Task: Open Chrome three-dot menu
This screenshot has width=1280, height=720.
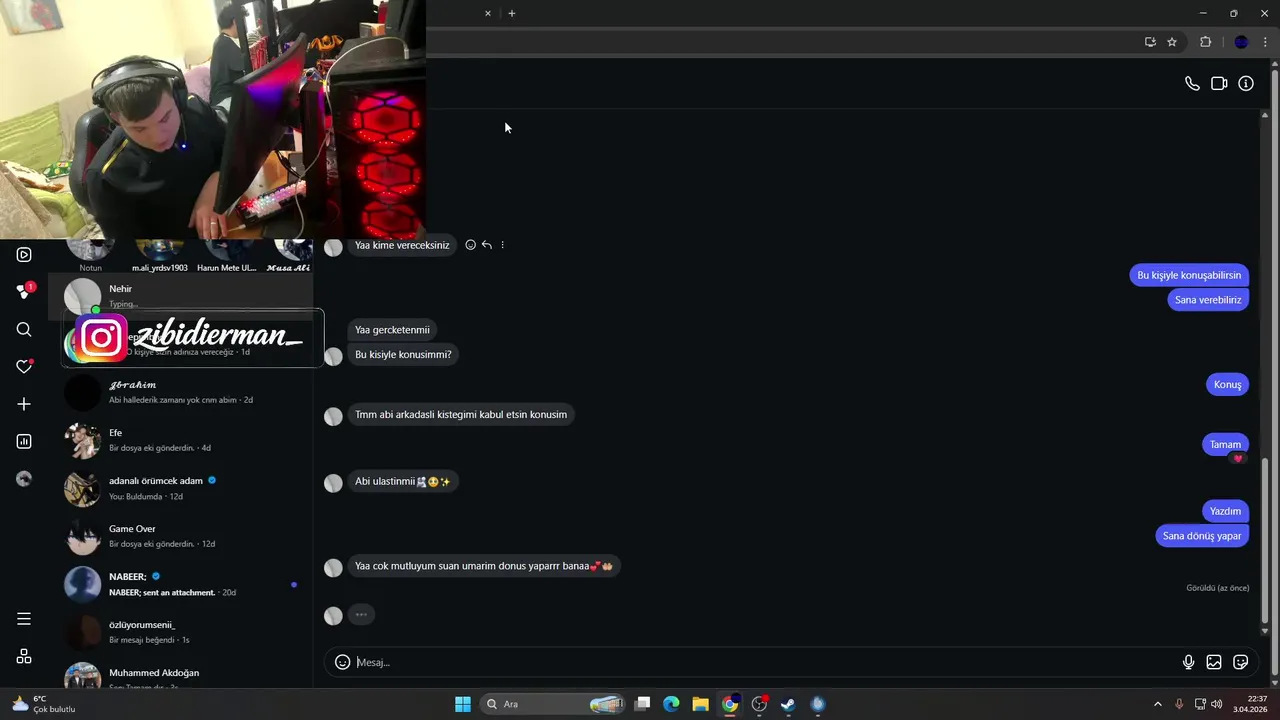Action: click(x=1265, y=42)
